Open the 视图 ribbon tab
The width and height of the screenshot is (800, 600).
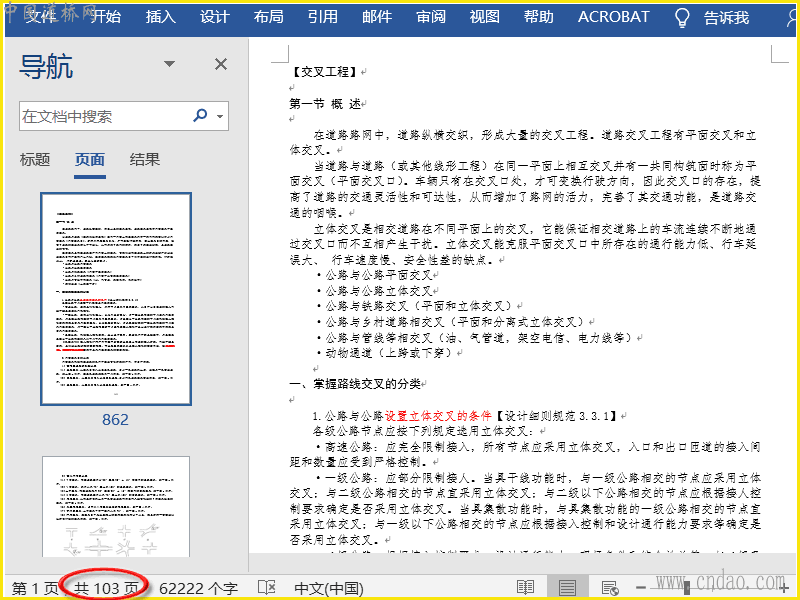point(484,17)
